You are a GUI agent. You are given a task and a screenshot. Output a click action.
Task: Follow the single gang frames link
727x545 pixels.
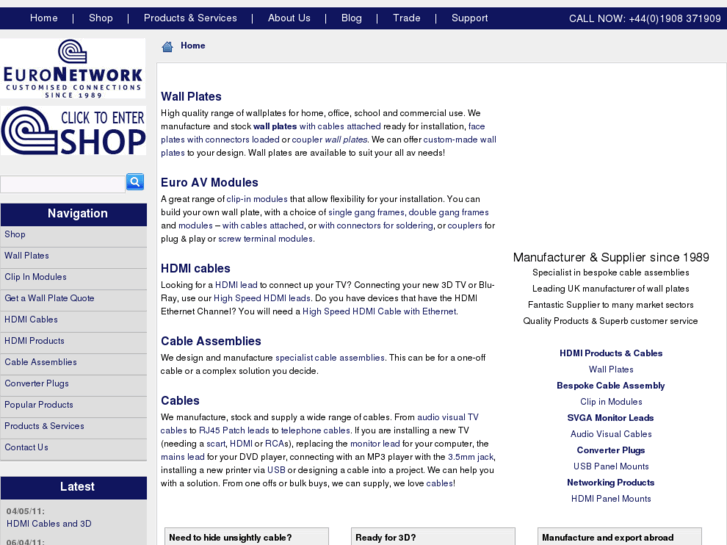tap(366, 212)
